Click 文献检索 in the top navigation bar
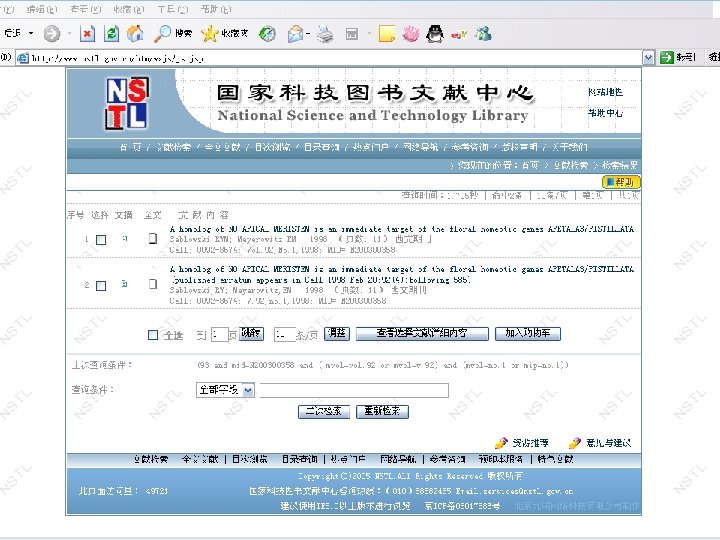Viewport: 720px width, 540px height. tap(174, 147)
